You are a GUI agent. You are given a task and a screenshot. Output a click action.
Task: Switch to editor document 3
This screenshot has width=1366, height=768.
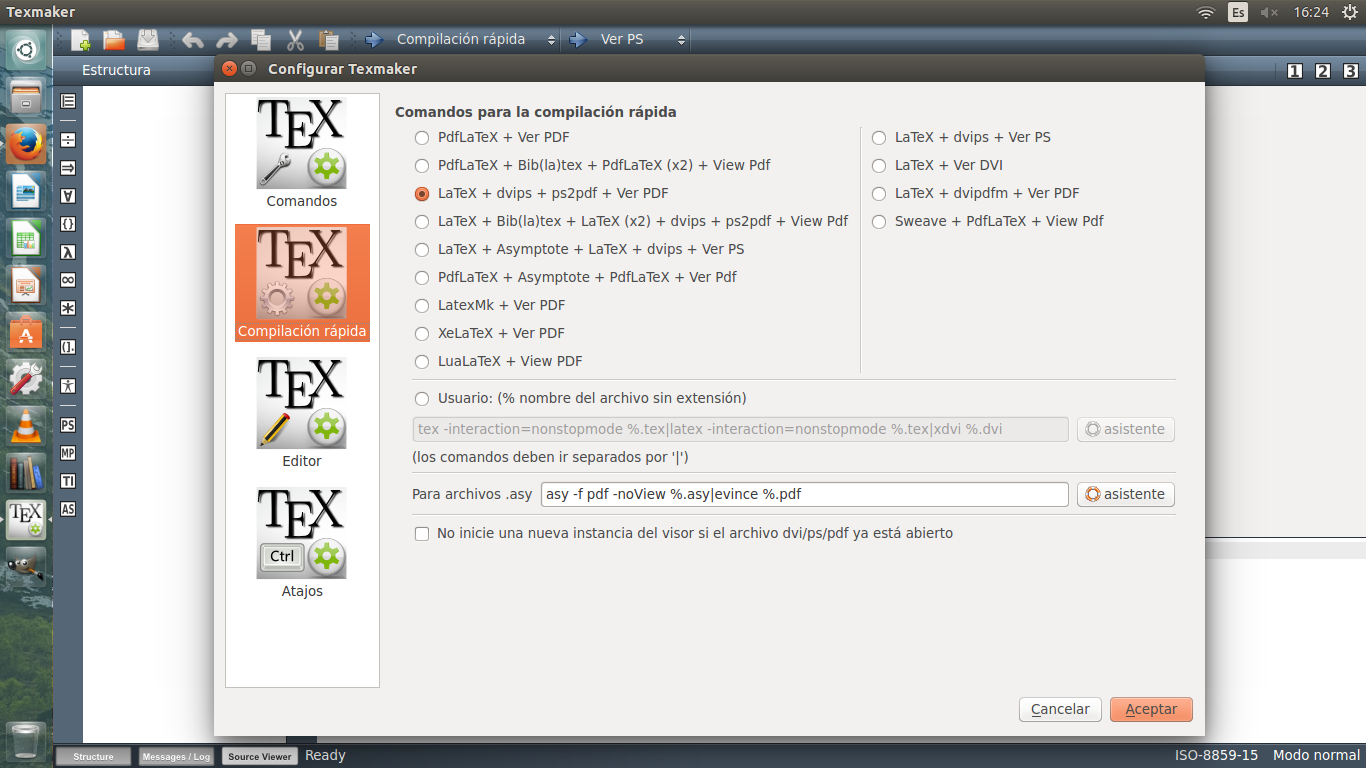pyautogui.click(x=1351, y=71)
